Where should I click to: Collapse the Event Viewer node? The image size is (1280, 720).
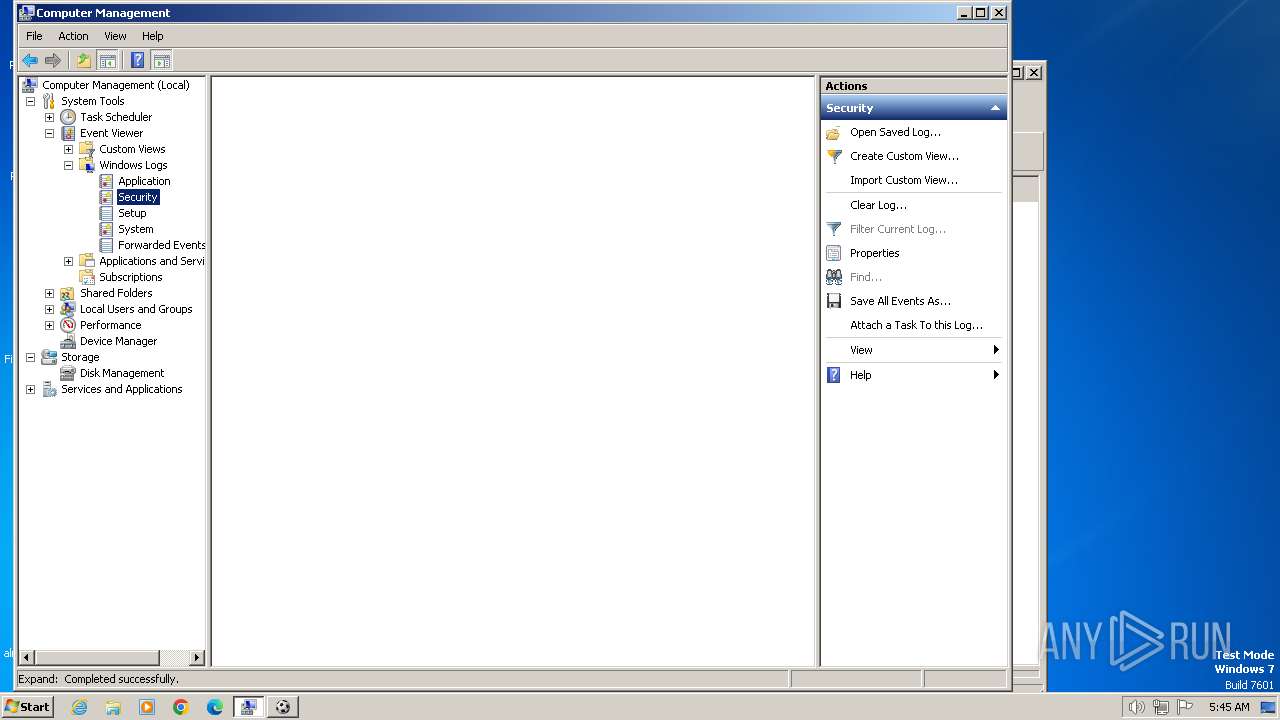pos(49,133)
